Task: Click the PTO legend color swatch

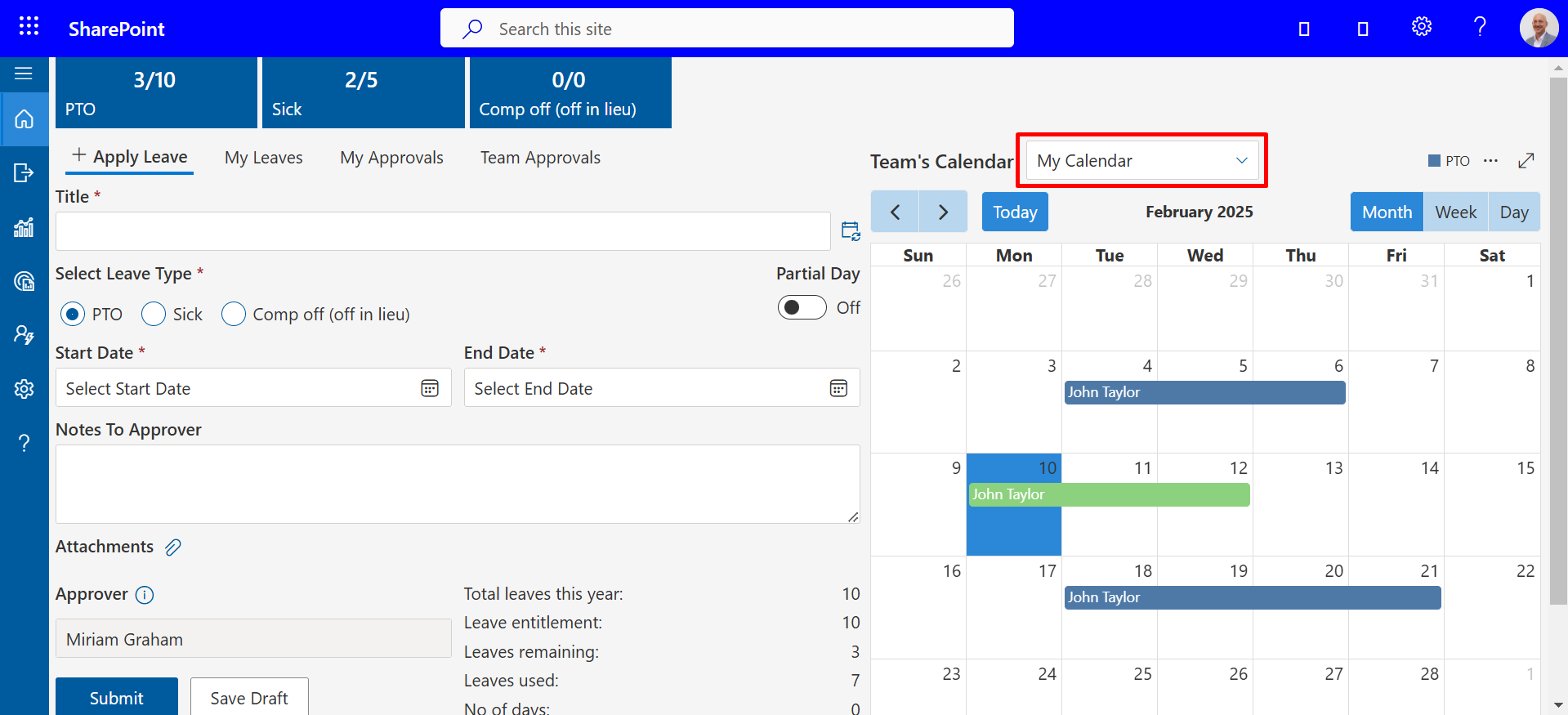Action: [x=1434, y=161]
